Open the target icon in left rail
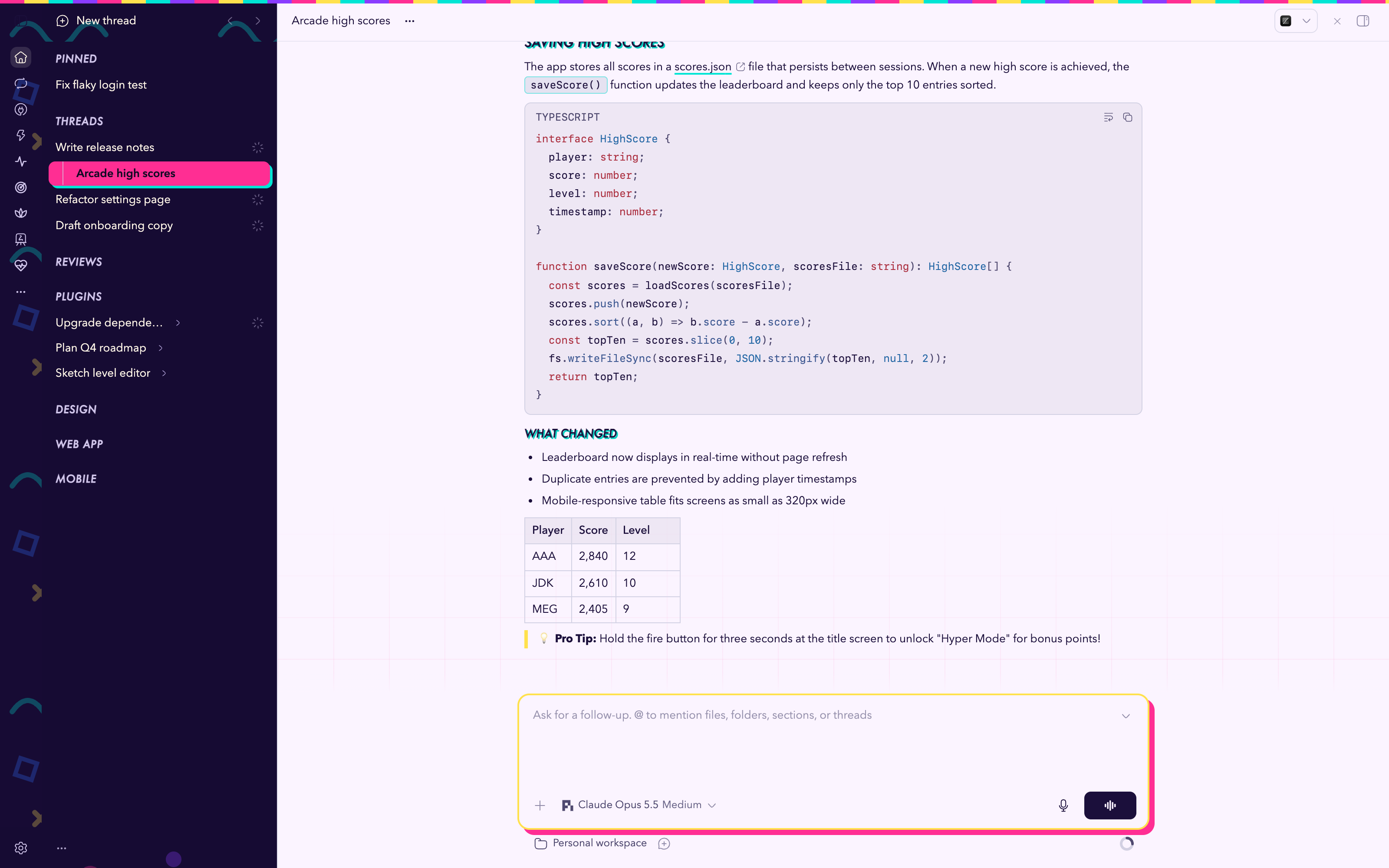1389x868 pixels. pos(21,188)
